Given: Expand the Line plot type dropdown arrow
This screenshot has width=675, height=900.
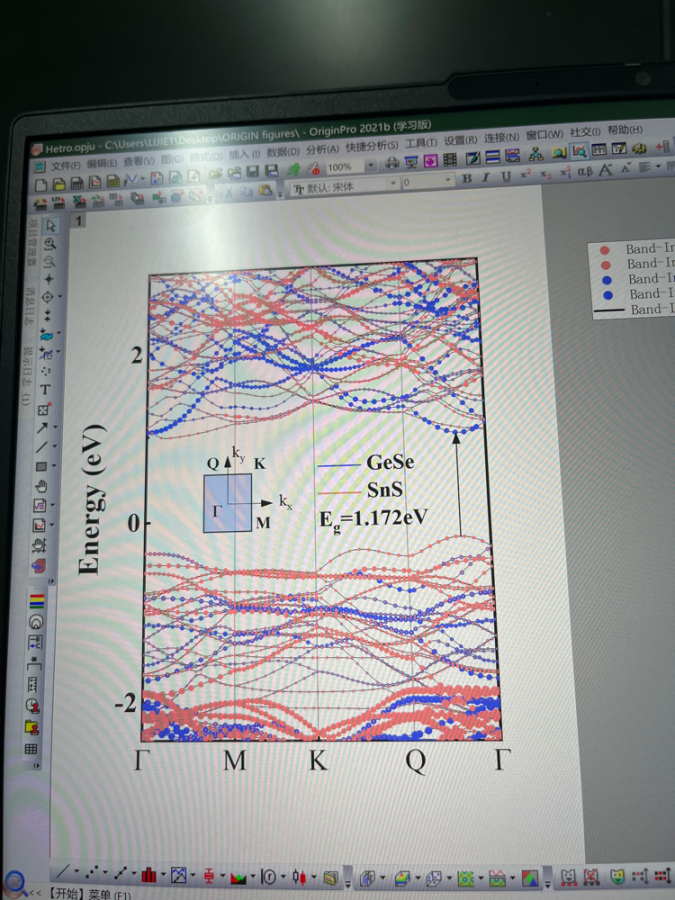Looking at the screenshot, I should click(x=76, y=872).
